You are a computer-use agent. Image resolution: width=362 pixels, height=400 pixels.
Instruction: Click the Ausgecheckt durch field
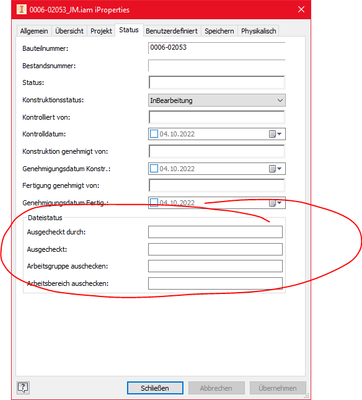pos(215,232)
